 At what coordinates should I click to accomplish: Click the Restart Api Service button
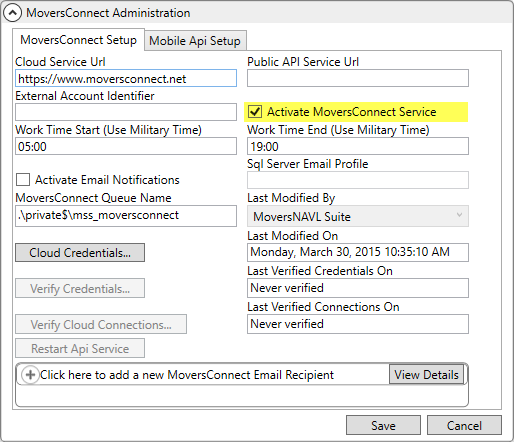[x=80, y=348]
